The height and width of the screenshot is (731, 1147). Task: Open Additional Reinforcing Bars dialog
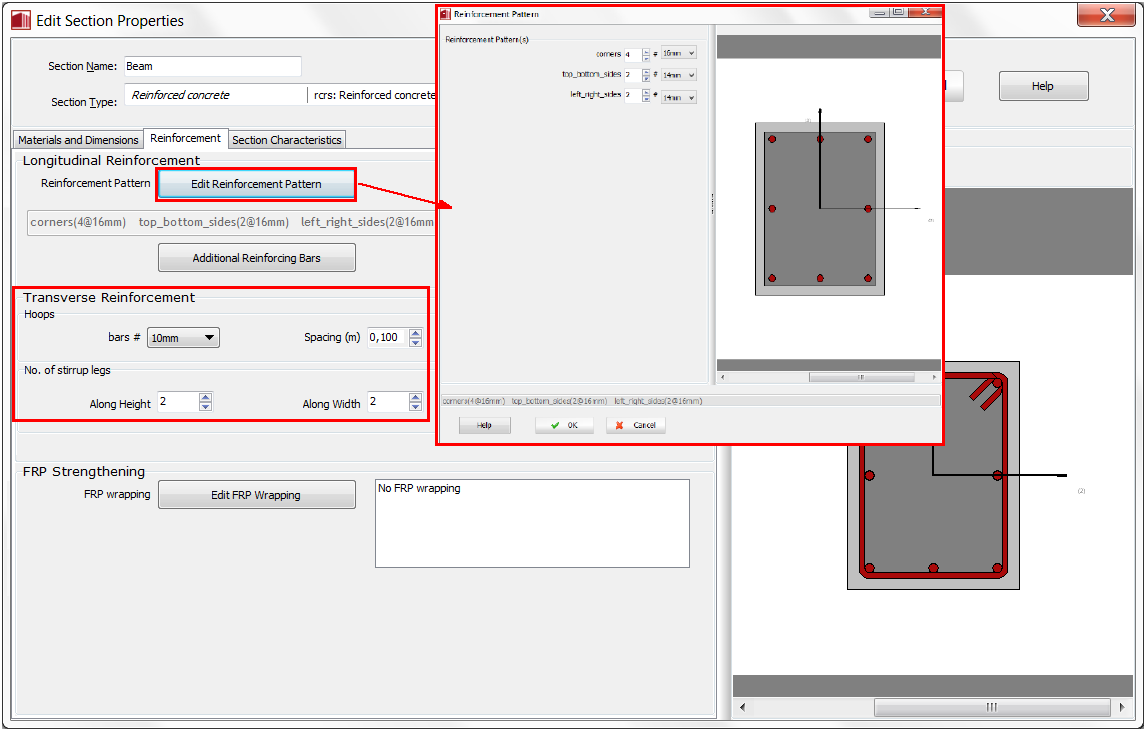[256, 258]
